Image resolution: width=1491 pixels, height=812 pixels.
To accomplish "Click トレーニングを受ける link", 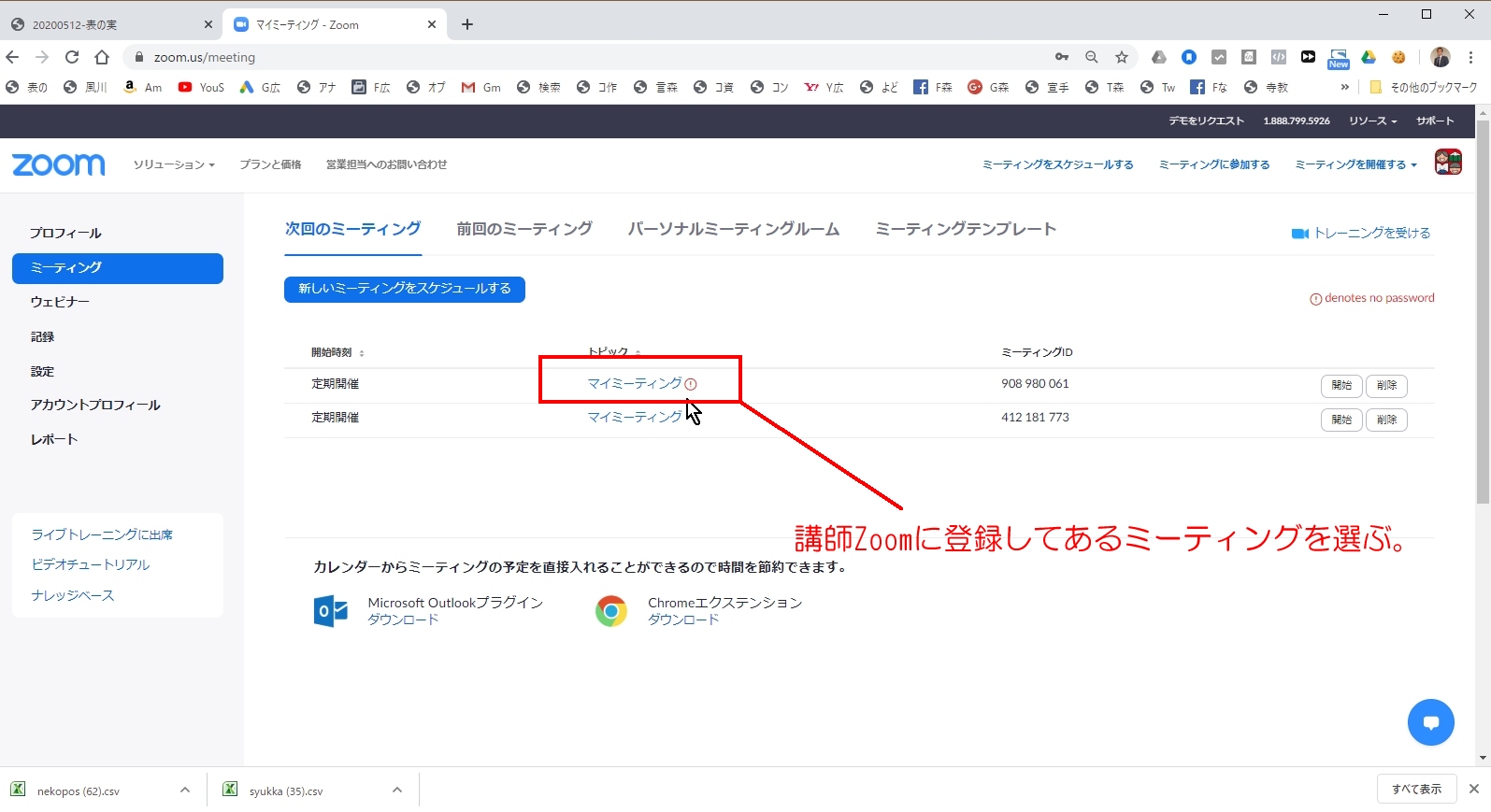I will (x=1361, y=234).
